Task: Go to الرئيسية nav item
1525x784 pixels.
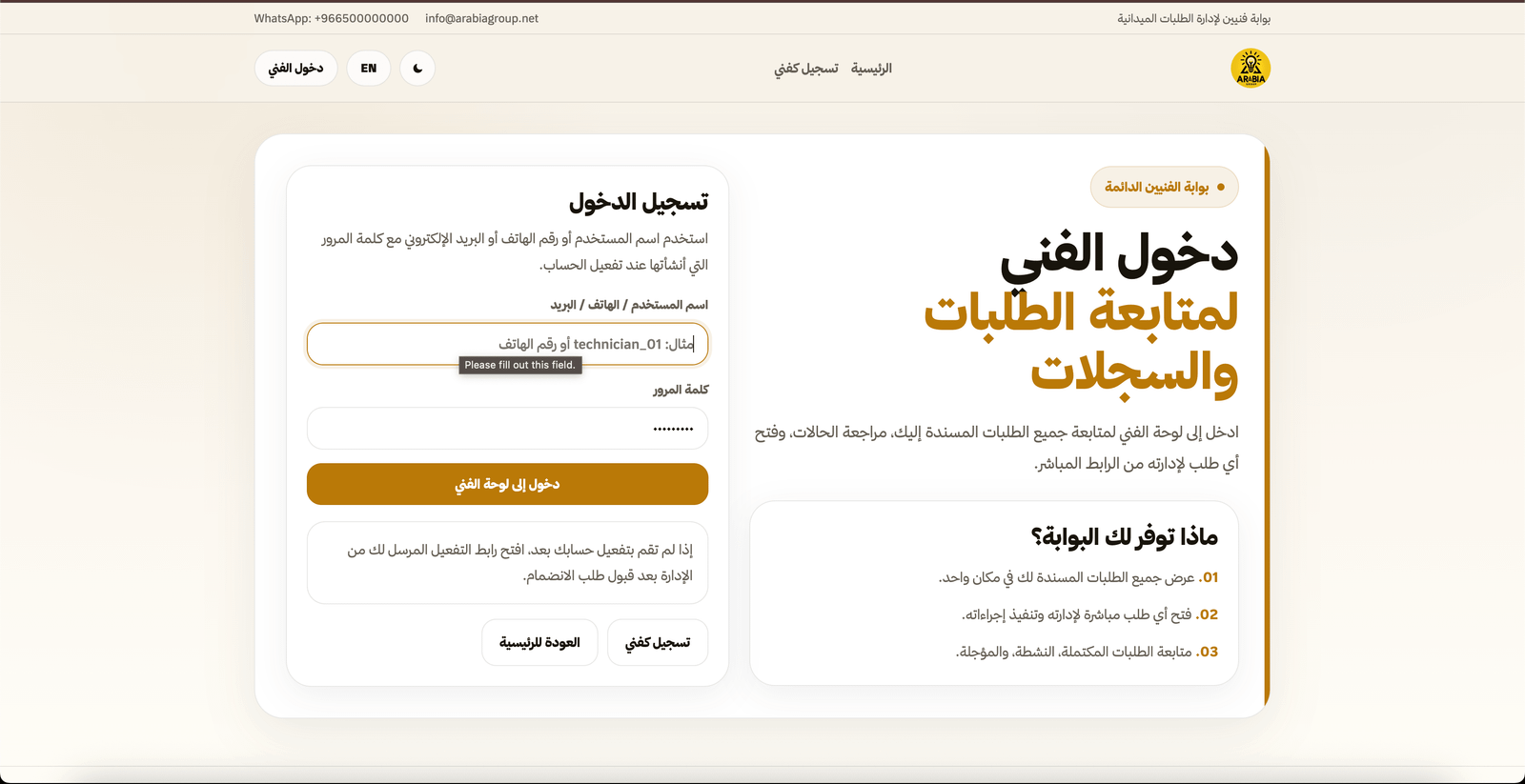Action: coord(871,69)
